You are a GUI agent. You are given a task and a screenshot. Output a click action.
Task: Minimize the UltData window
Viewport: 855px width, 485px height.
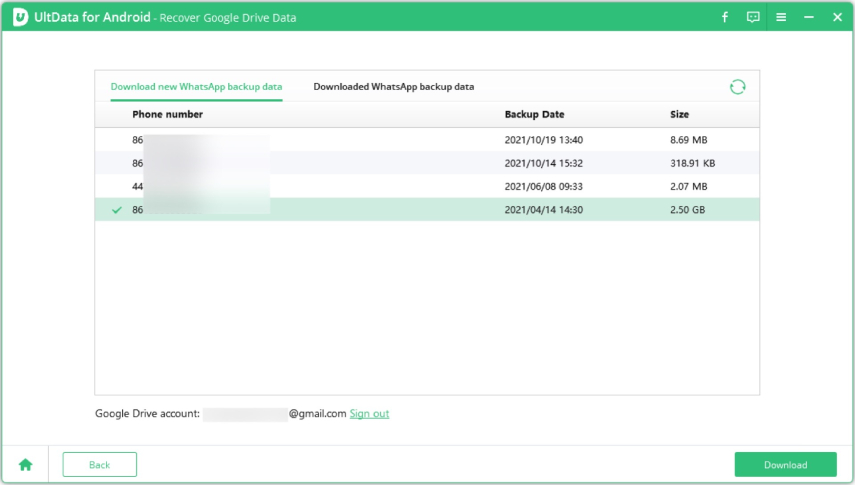pos(809,18)
